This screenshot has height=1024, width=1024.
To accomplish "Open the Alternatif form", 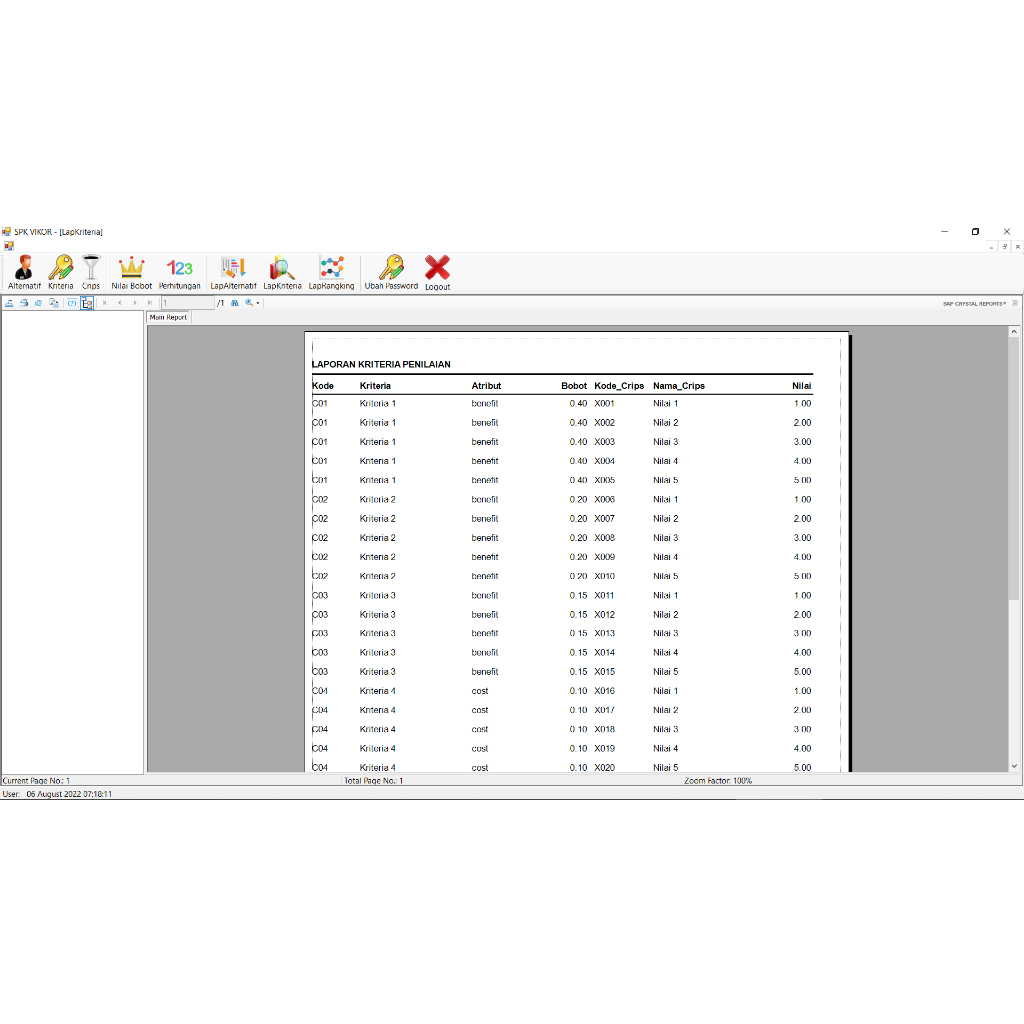I will (x=24, y=272).
